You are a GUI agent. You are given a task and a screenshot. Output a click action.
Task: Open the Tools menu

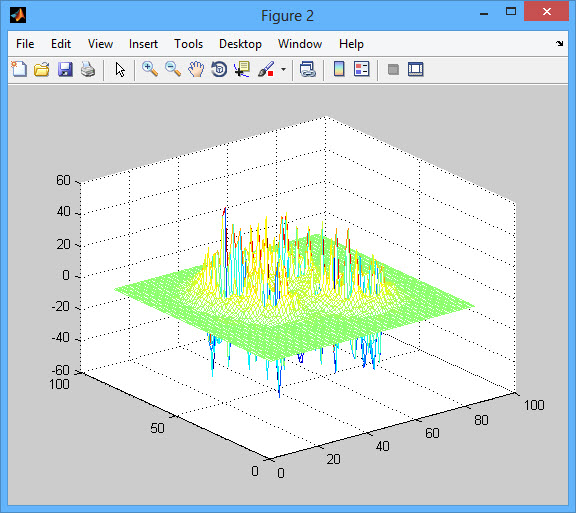click(188, 44)
